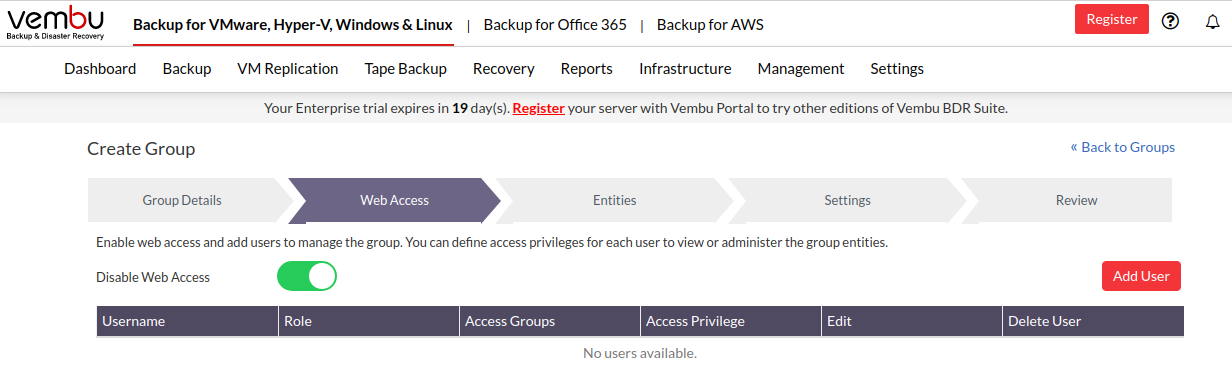Switch to Backup for Office 365 tab
1232x389 pixels.
point(555,24)
